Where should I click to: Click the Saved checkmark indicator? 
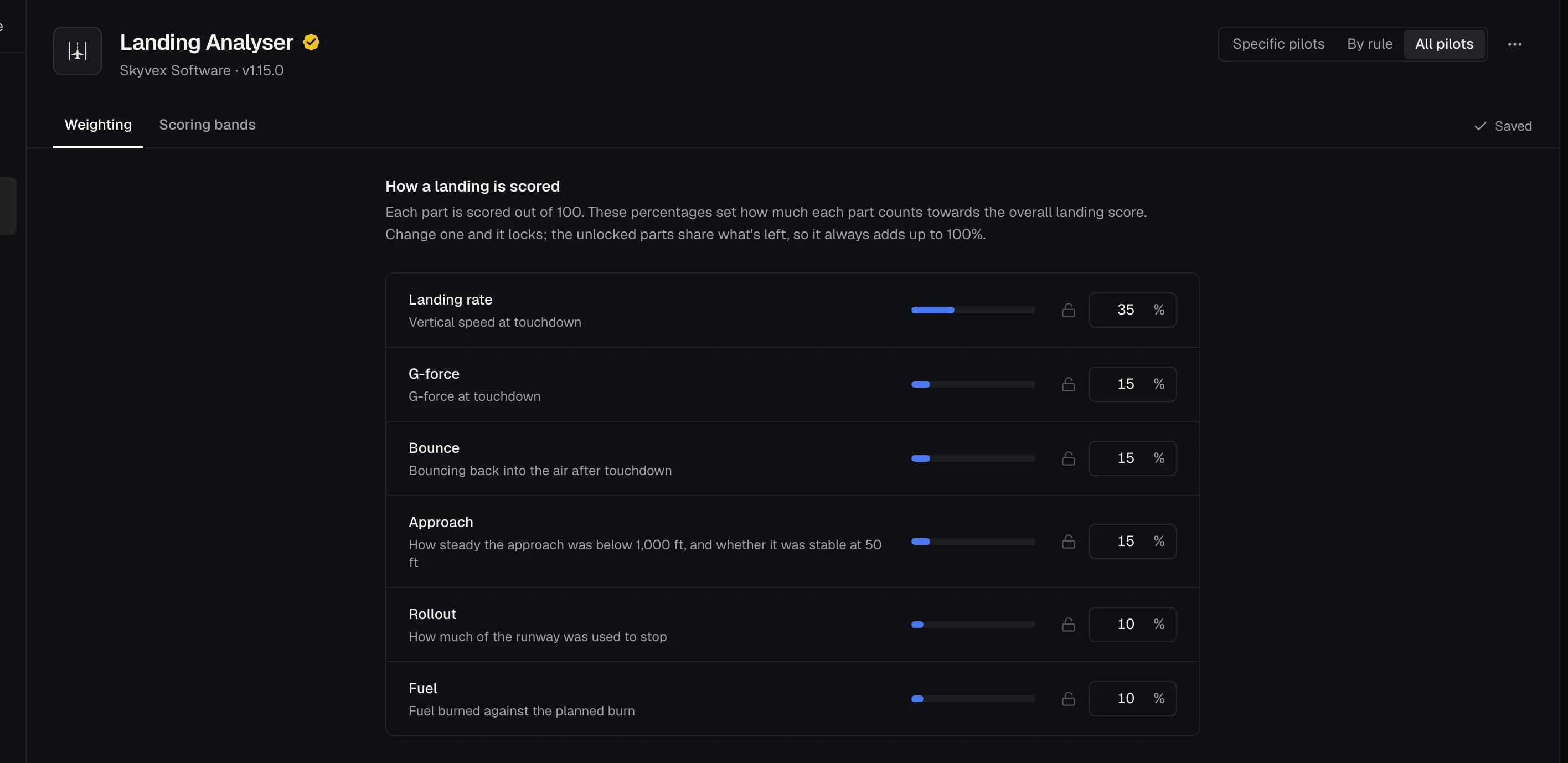click(x=1503, y=126)
